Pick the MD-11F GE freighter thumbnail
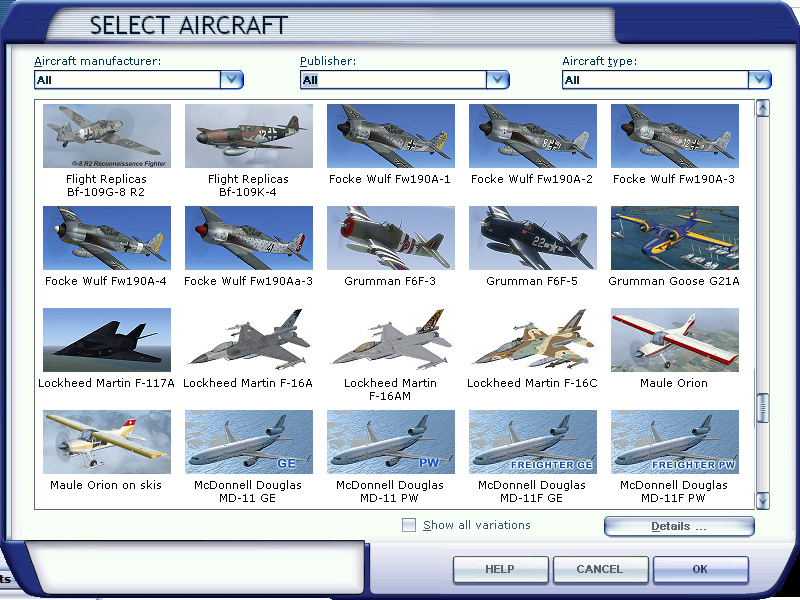Image resolution: width=800 pixels, height=600 pixels. [532, 442]
